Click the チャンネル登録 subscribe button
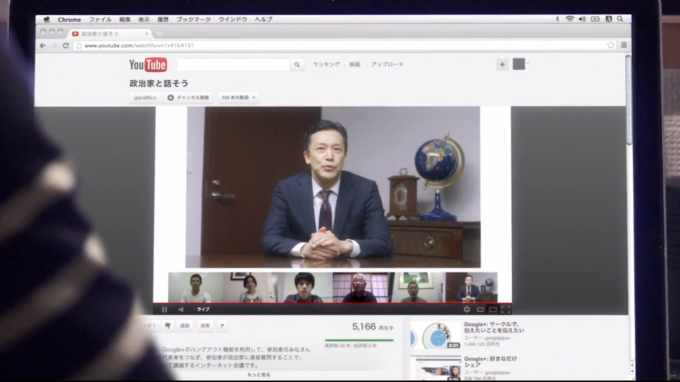680x382 pixels. [x=188, y=98]
